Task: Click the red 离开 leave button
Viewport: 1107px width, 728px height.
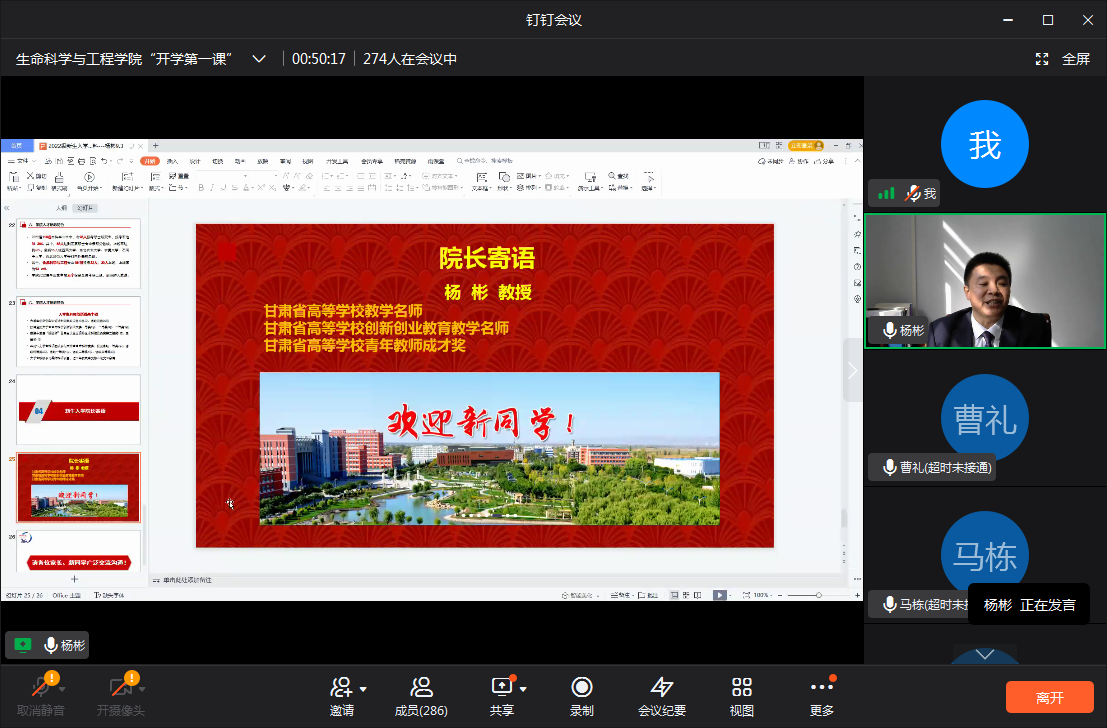Action: (x=1049, y=697)
